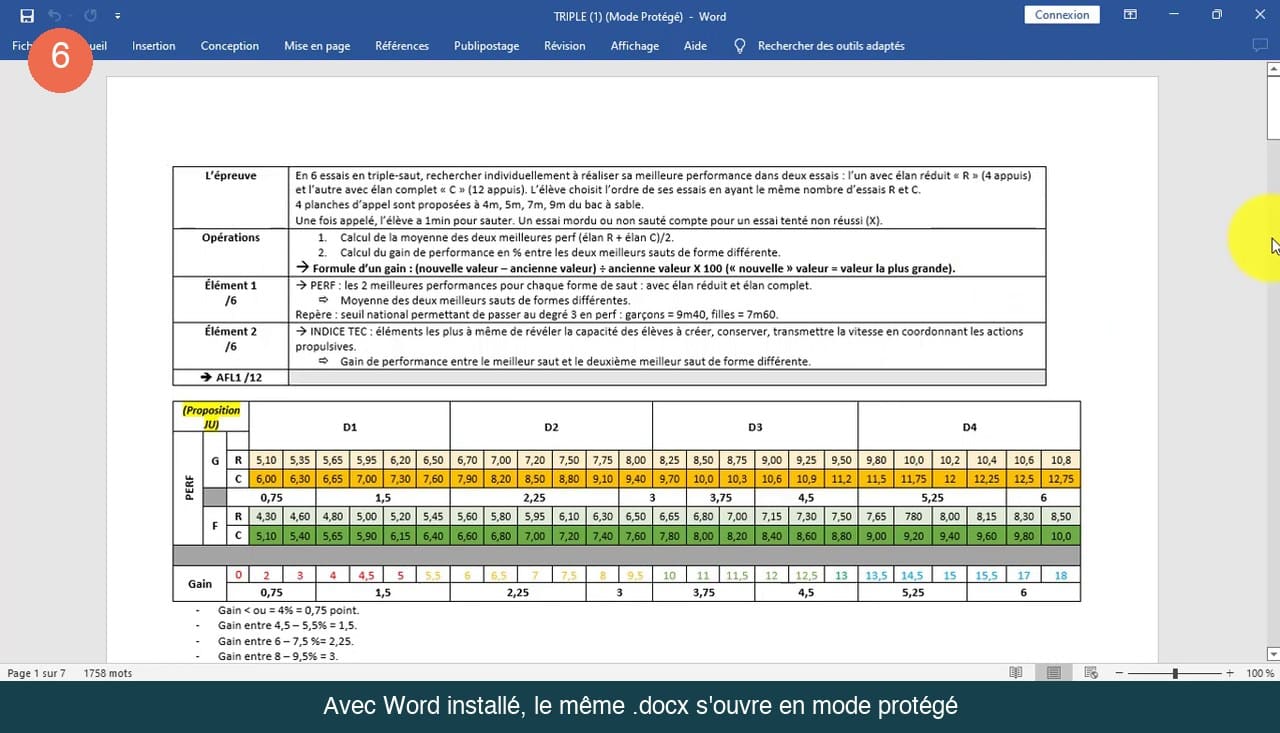The width and height of the screenshot is (1280, 733).
Task: Click the Rechercher des outils adaptés search field
Action: coord(831,46)
